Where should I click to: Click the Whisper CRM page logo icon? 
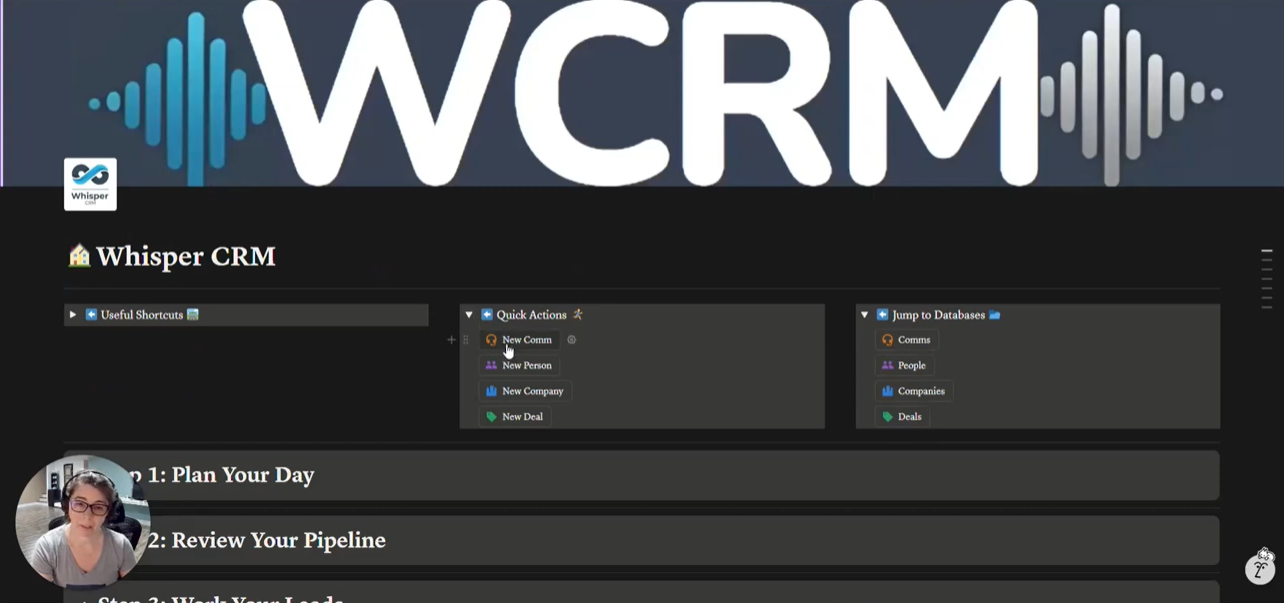[90, 184]
